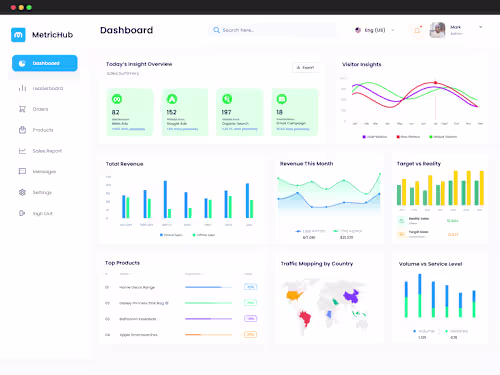Screen dimensions: 500x375
Task: Open Orders via the cart icon
Action: (22, 109)
